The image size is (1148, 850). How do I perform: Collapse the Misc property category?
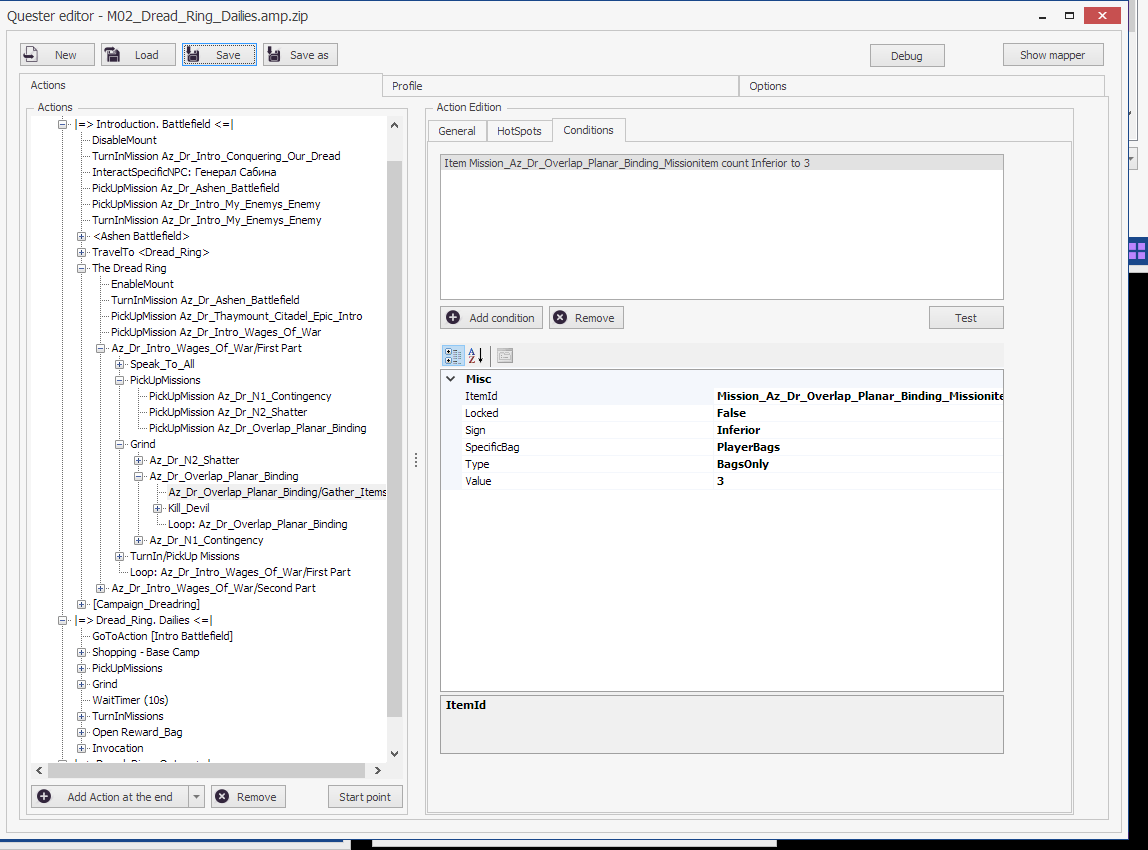[450, 379]
